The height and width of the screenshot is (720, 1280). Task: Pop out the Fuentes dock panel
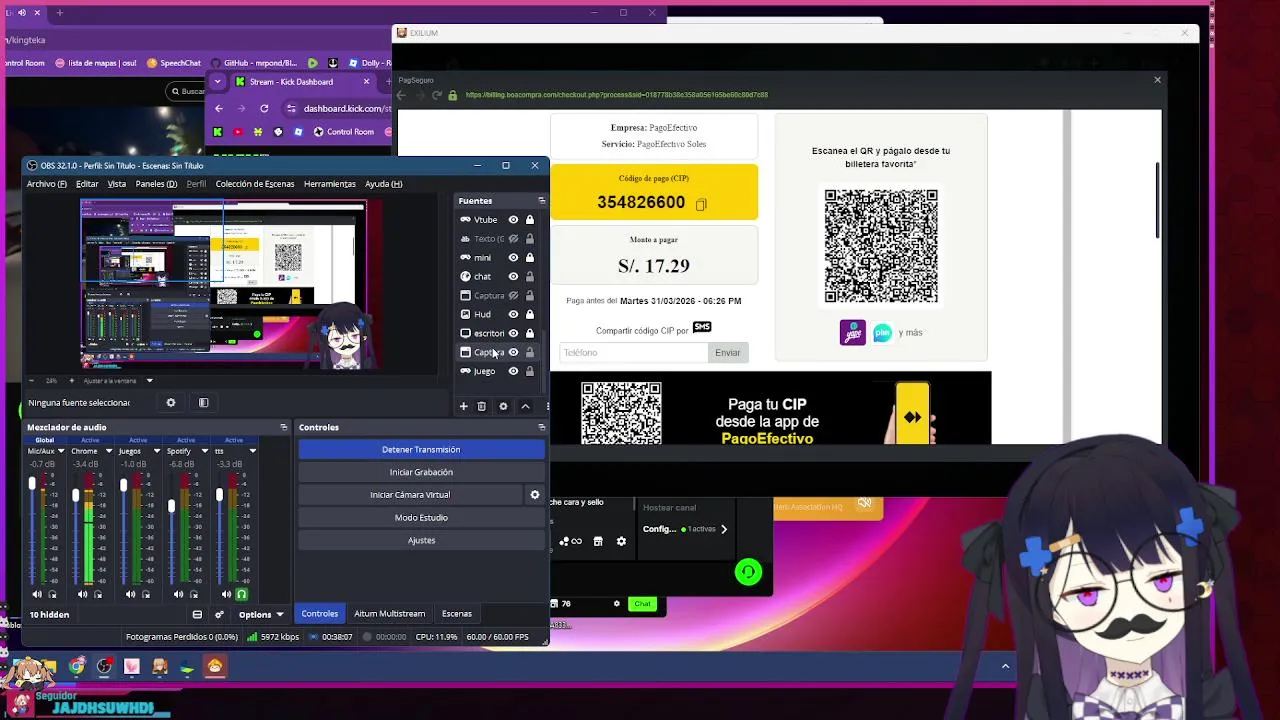tap(541, 201)
